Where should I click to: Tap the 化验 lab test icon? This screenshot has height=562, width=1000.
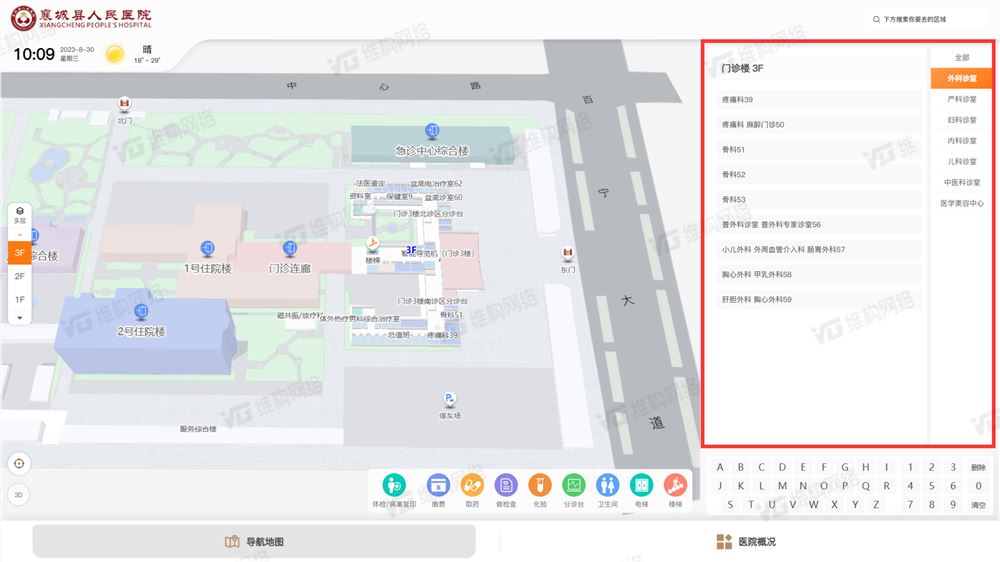(x=540, y=485)
